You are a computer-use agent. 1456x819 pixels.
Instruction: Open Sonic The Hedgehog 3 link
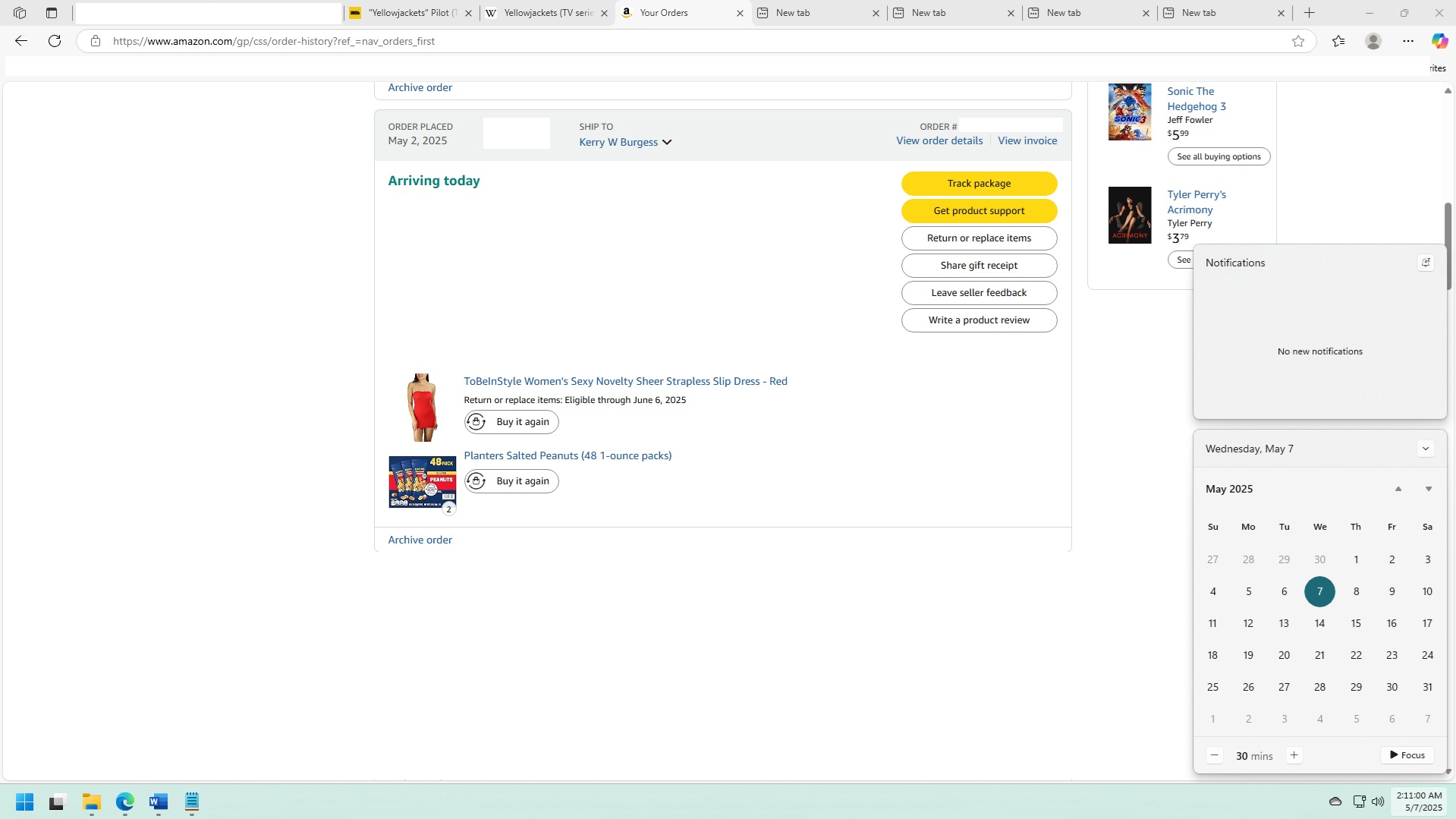[1196, 99]
